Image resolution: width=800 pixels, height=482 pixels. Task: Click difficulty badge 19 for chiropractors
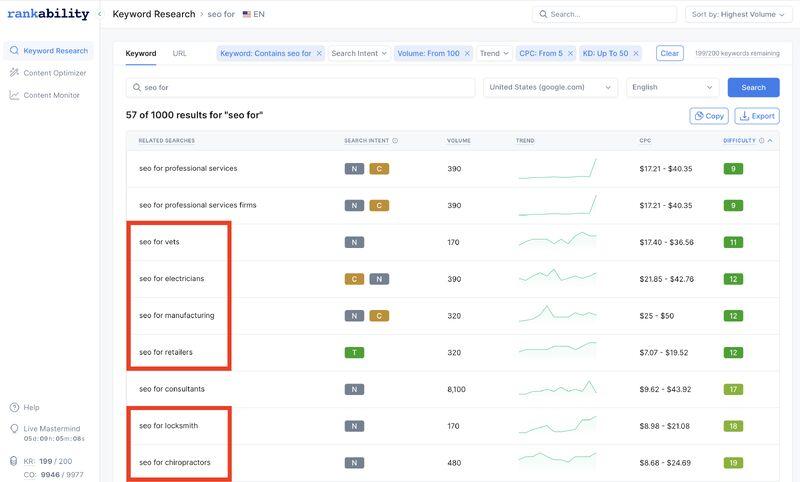point(733,463)
